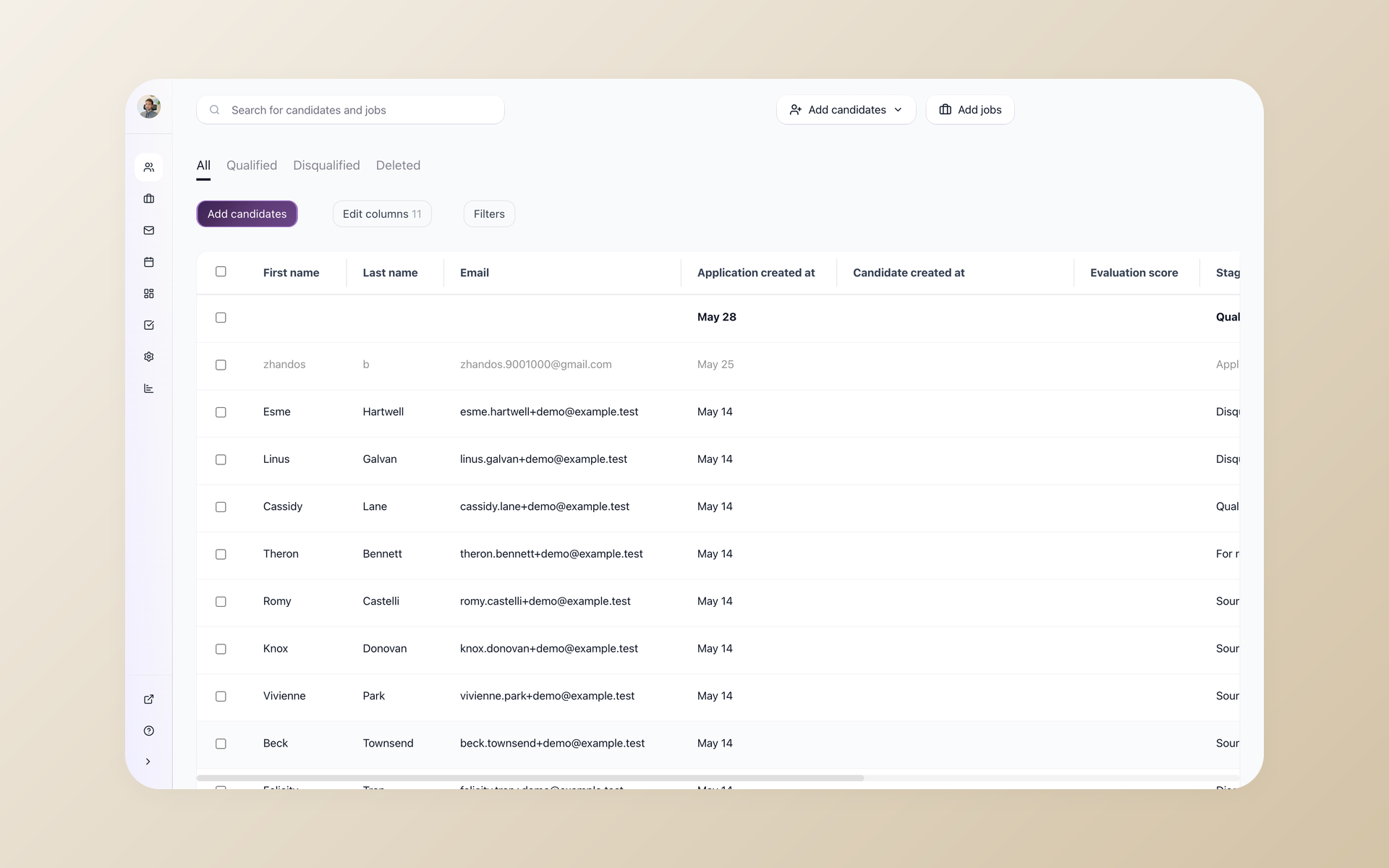This screenshot has width=1389, height=868.
Task: Click knox.donovan+demo@example.test email cell
Action: click(549, 649)
